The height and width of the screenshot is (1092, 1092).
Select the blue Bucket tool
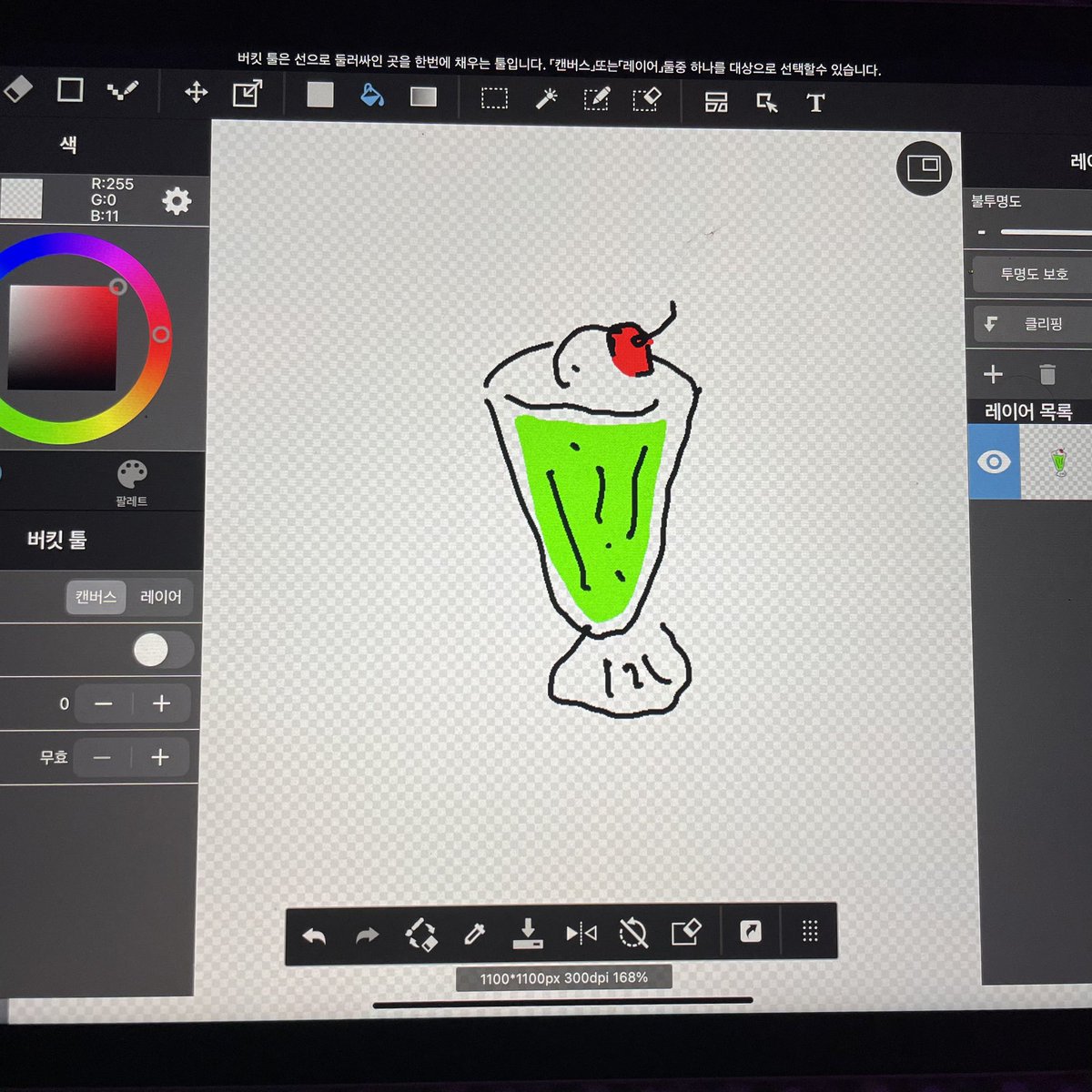[372, 96]
